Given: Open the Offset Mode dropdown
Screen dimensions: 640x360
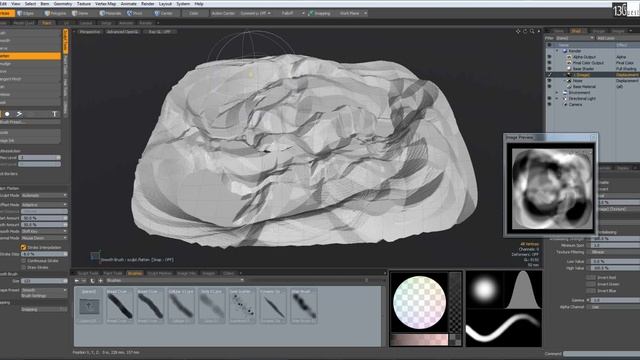Looking at the screenshot, I should pos(44,204).
